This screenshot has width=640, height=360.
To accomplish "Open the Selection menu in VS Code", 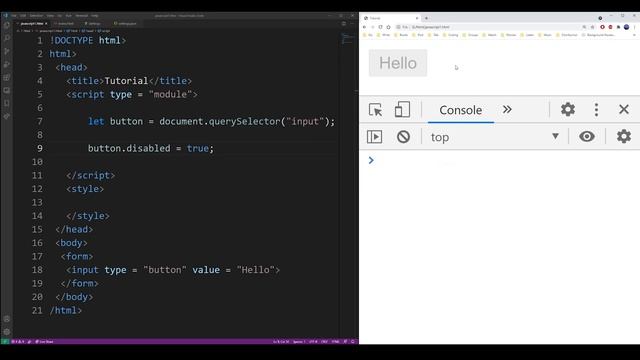I will (x=36, y=16).
